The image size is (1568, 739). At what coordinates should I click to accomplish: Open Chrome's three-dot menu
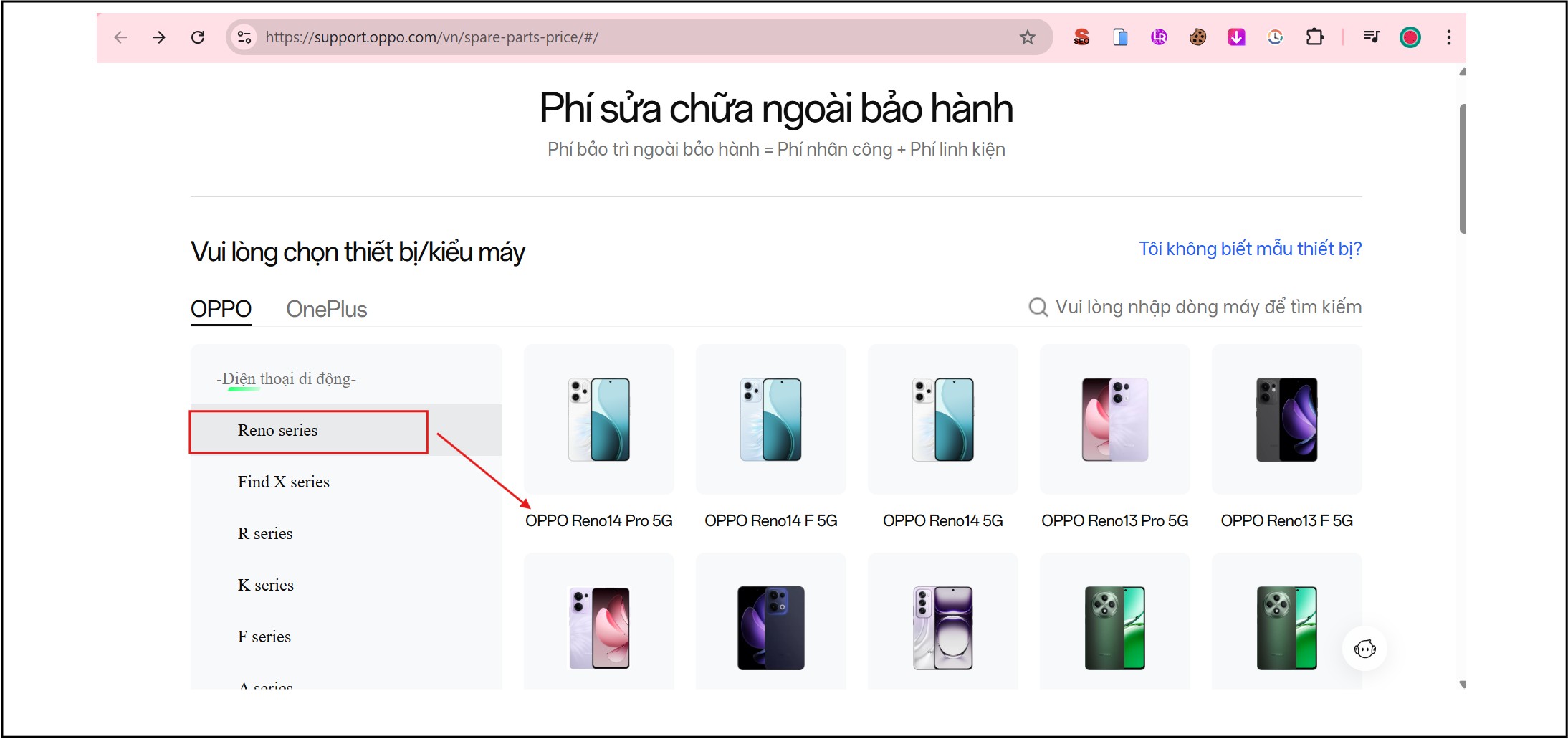pyautogui.click(x=1448, y=37)
